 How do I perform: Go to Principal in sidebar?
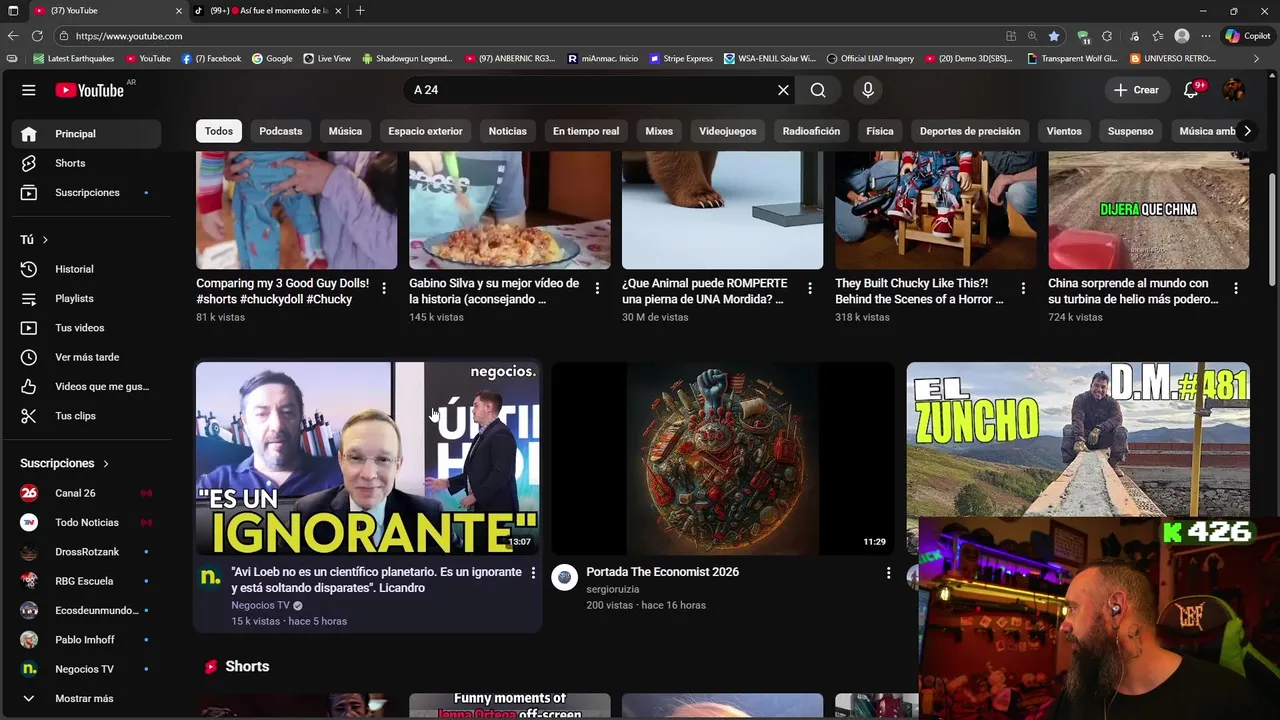pyautogui.click(x=86, y=134)
